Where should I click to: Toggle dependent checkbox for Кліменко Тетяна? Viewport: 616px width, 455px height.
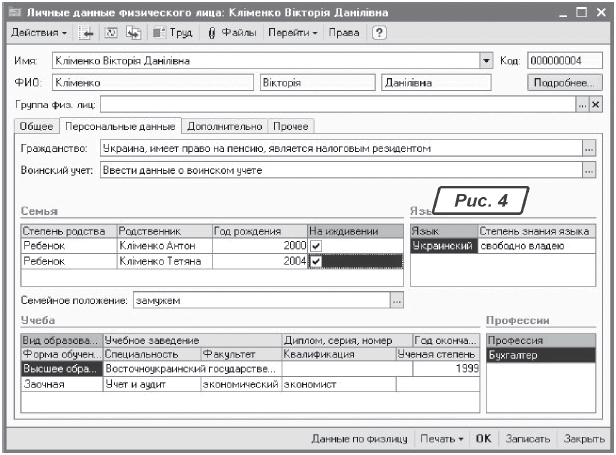316,262
